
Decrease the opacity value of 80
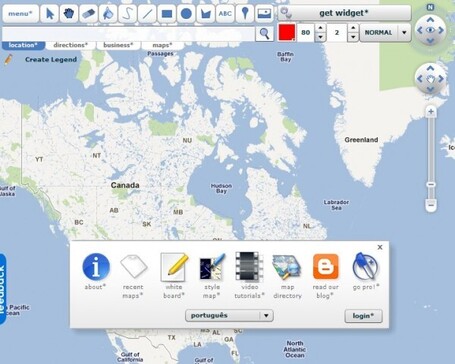coord(320,37)
